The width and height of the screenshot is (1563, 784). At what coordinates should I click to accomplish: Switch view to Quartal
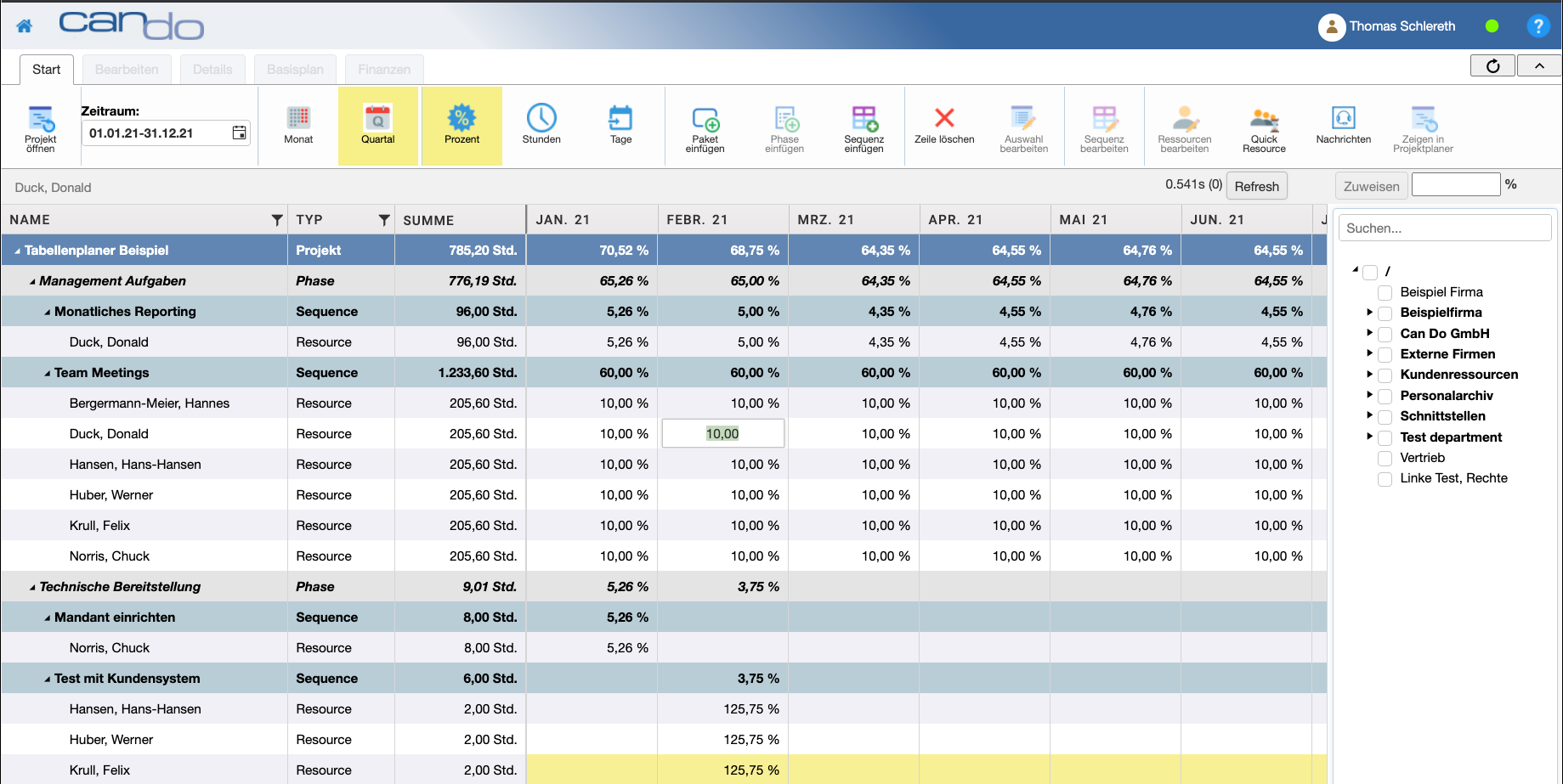tap(377, 126)
